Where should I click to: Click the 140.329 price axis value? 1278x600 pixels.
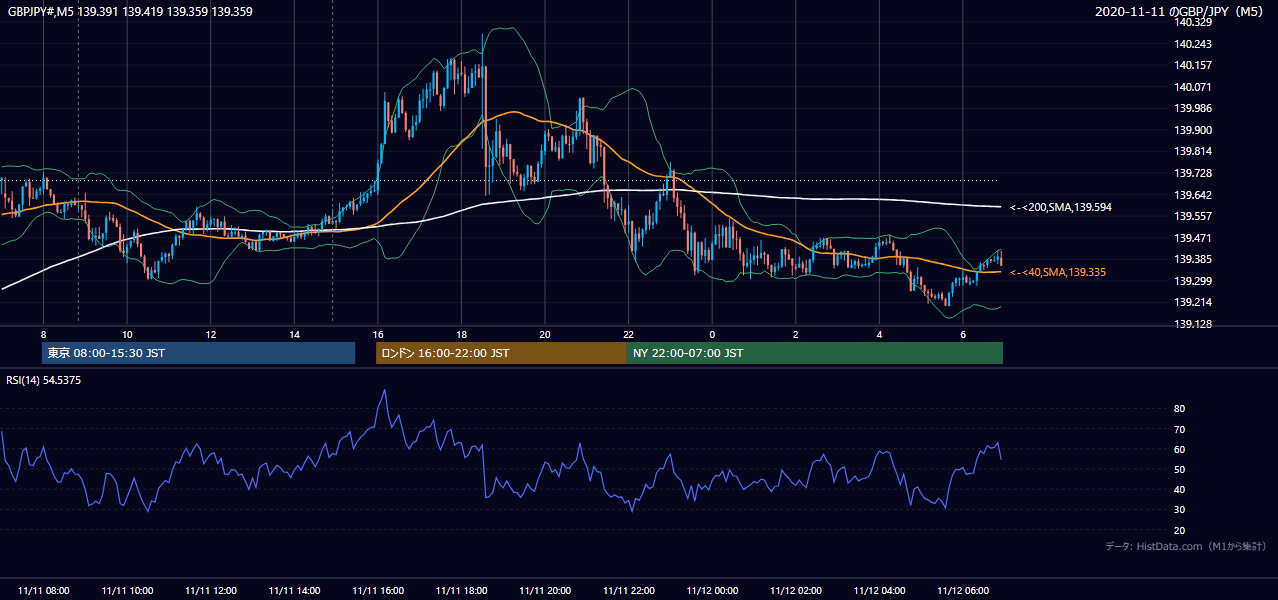coord(1193,23)
